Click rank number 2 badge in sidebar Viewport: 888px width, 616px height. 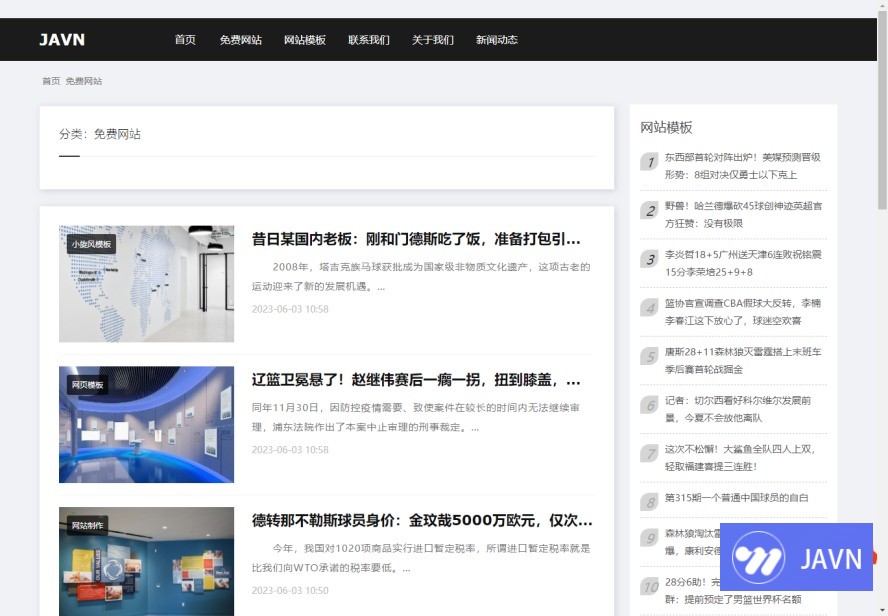(x=650, y=211)
